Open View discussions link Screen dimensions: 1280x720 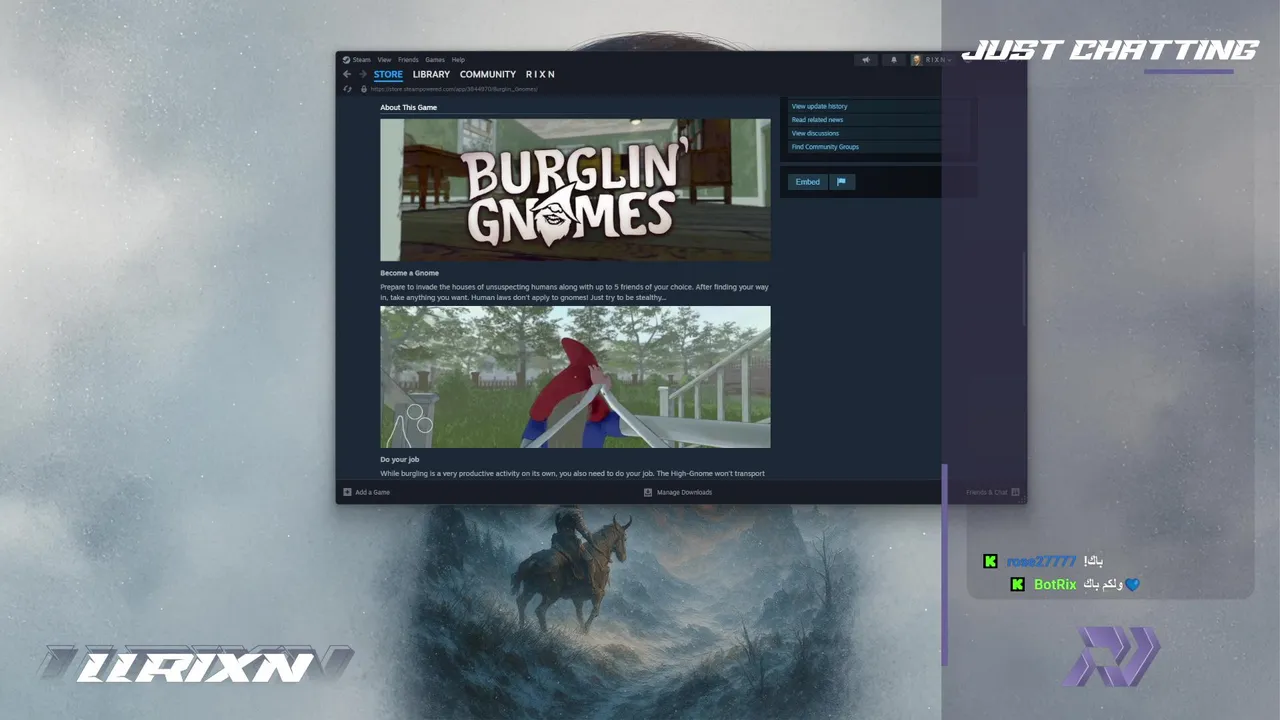(x=815, y=133)
